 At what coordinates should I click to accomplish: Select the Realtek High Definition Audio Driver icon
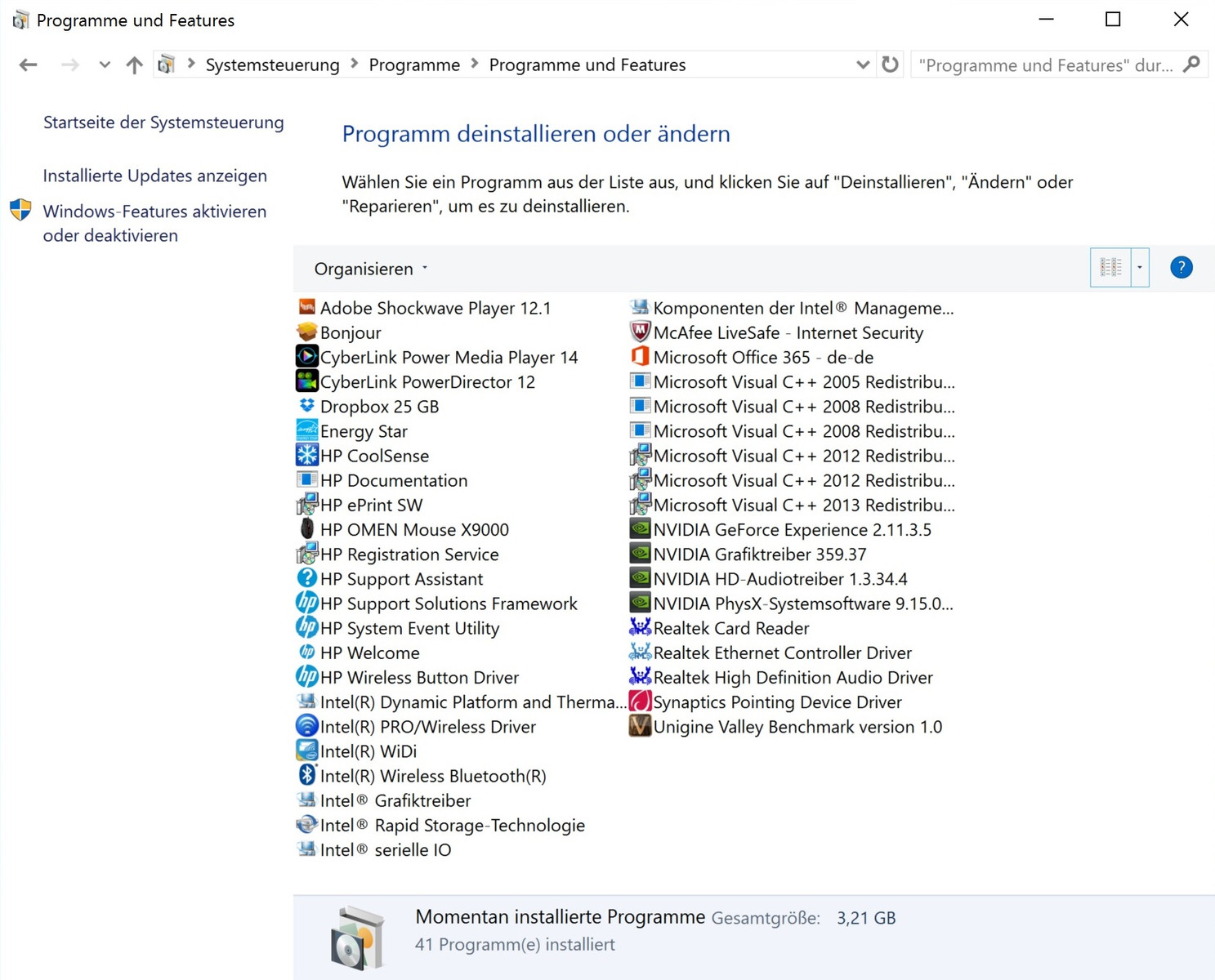(640, 677)
